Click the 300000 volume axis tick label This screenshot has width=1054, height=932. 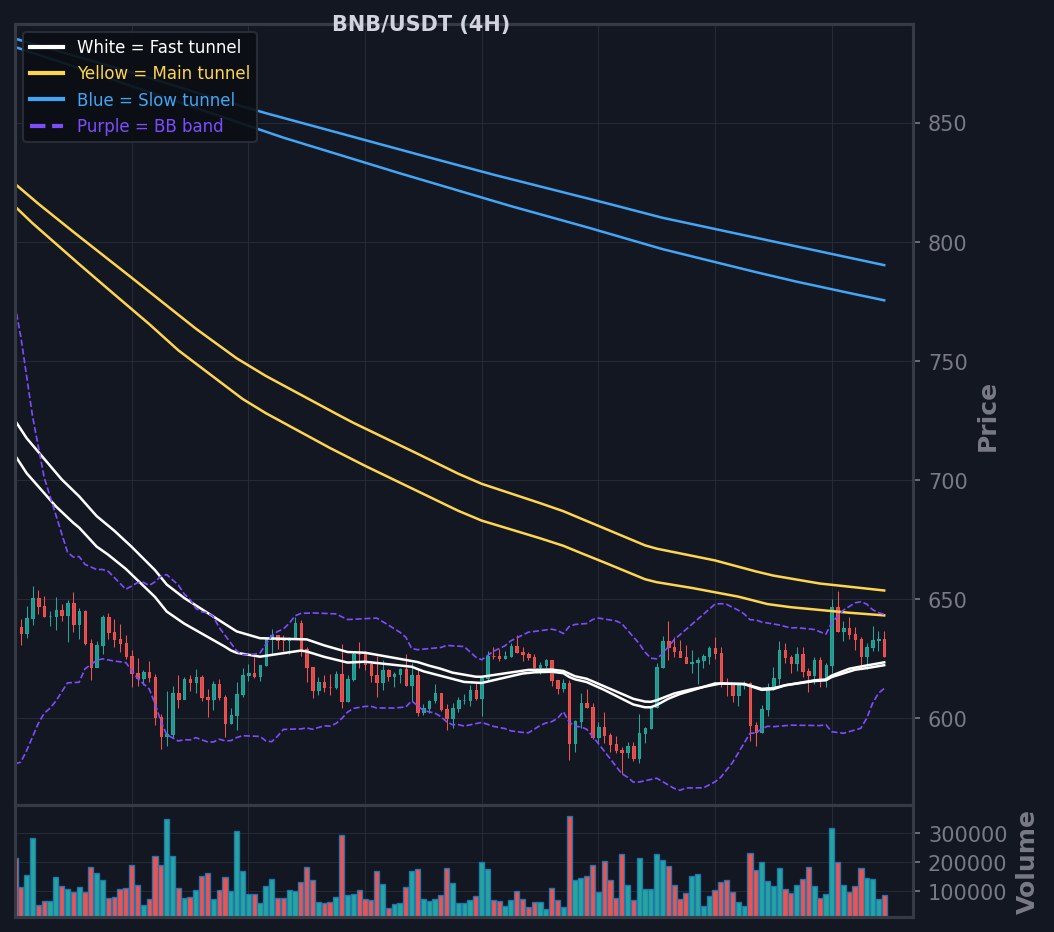coord(967,835)
